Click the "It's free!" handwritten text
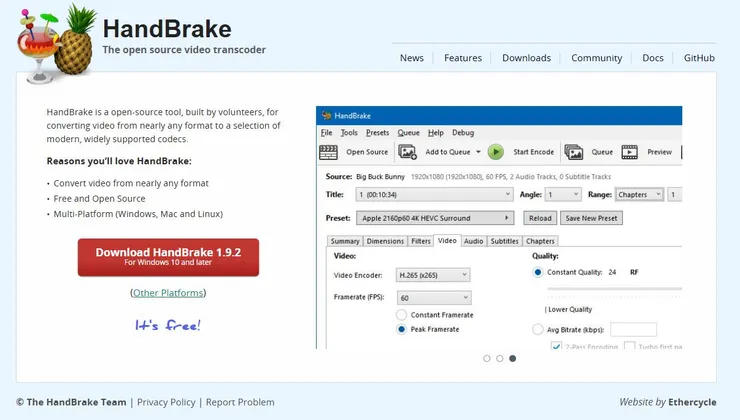Screen dimensions: 740x420 pos(168,325)
